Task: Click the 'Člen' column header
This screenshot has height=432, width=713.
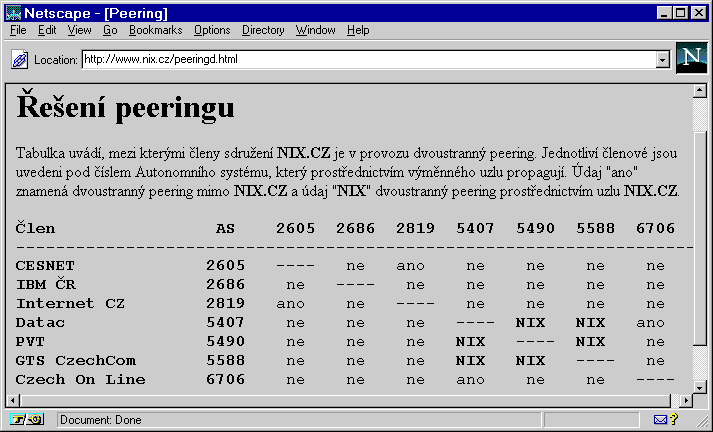Action: click(x=35, y=227)
